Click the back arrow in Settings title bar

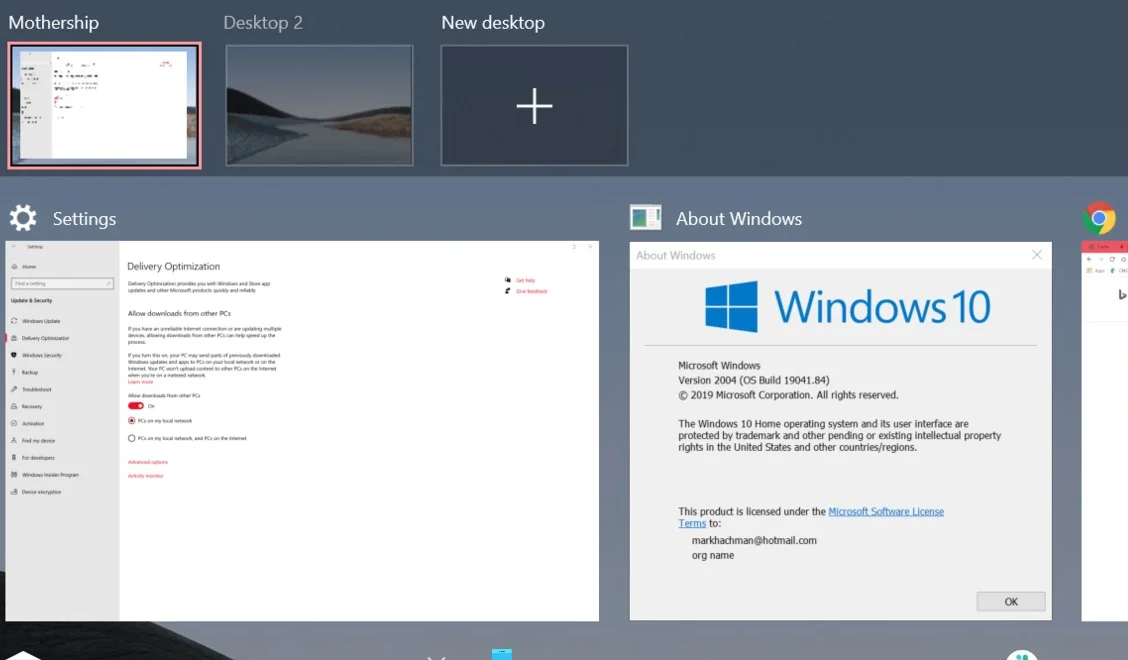[14, 247]
